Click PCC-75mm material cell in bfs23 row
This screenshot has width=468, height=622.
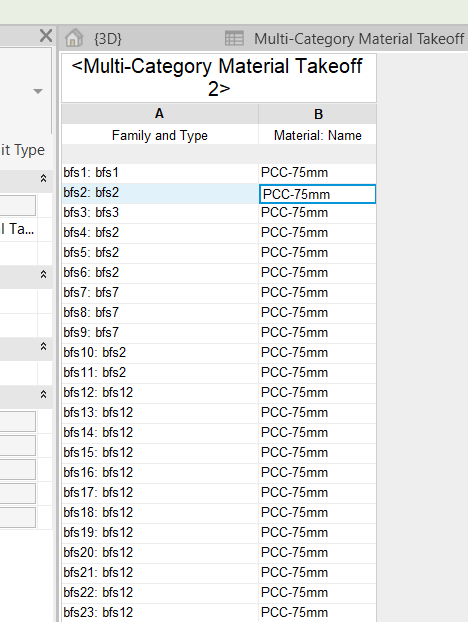pyautogui.click(x=318, y=612)
